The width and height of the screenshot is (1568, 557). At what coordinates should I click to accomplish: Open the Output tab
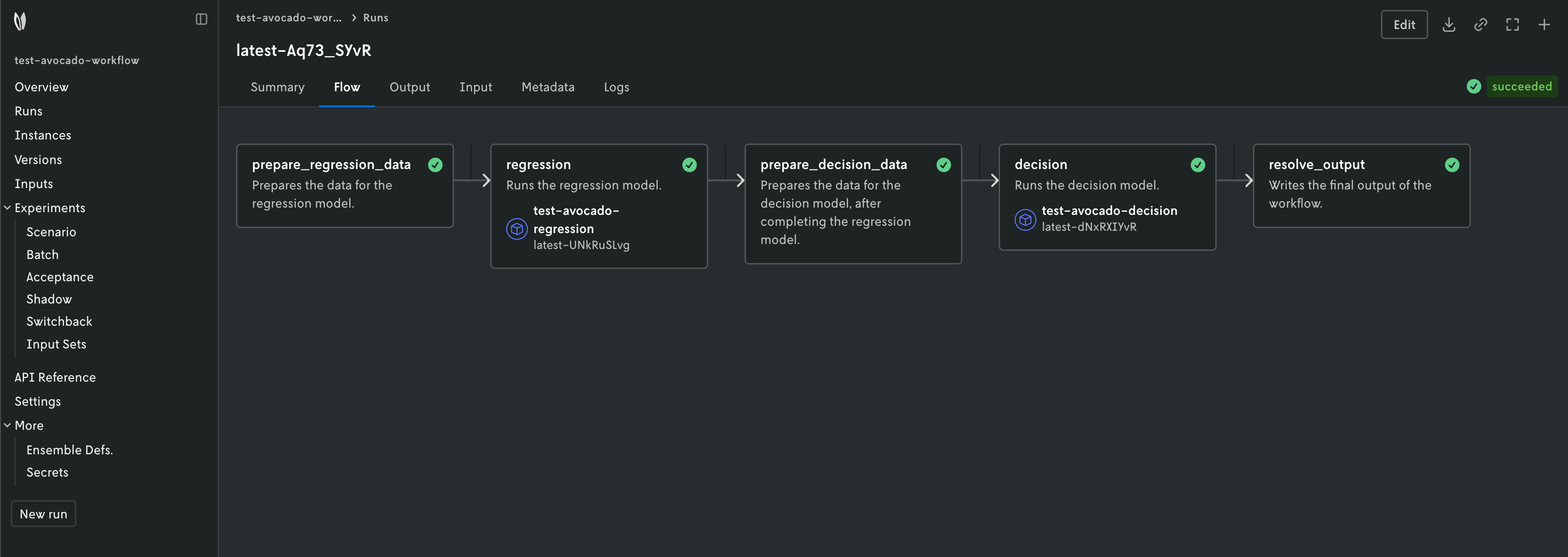click(x=409, y=87)
